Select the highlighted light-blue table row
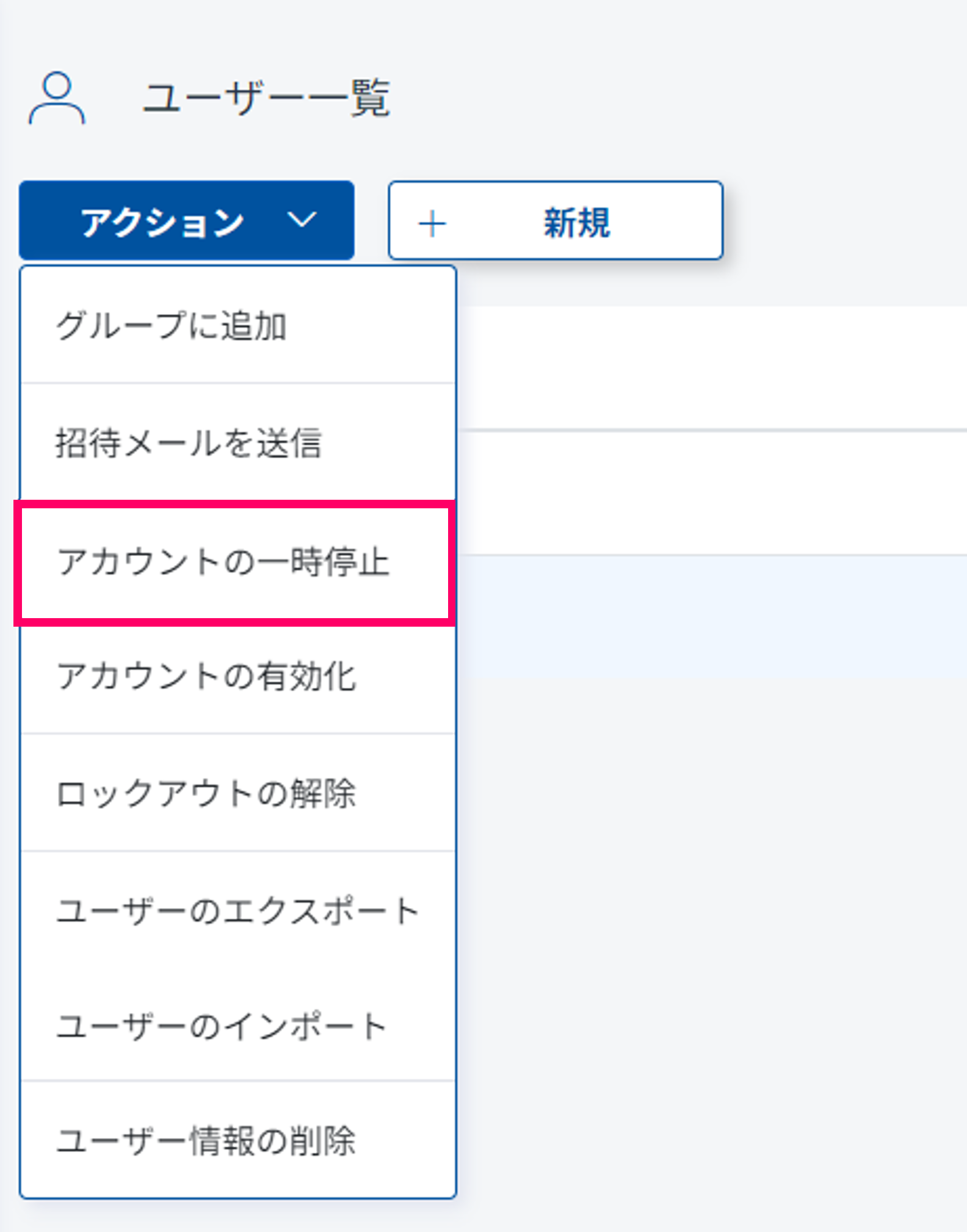Image resolution: width=967 pixels, height=1232 pixels. (711, 616)
